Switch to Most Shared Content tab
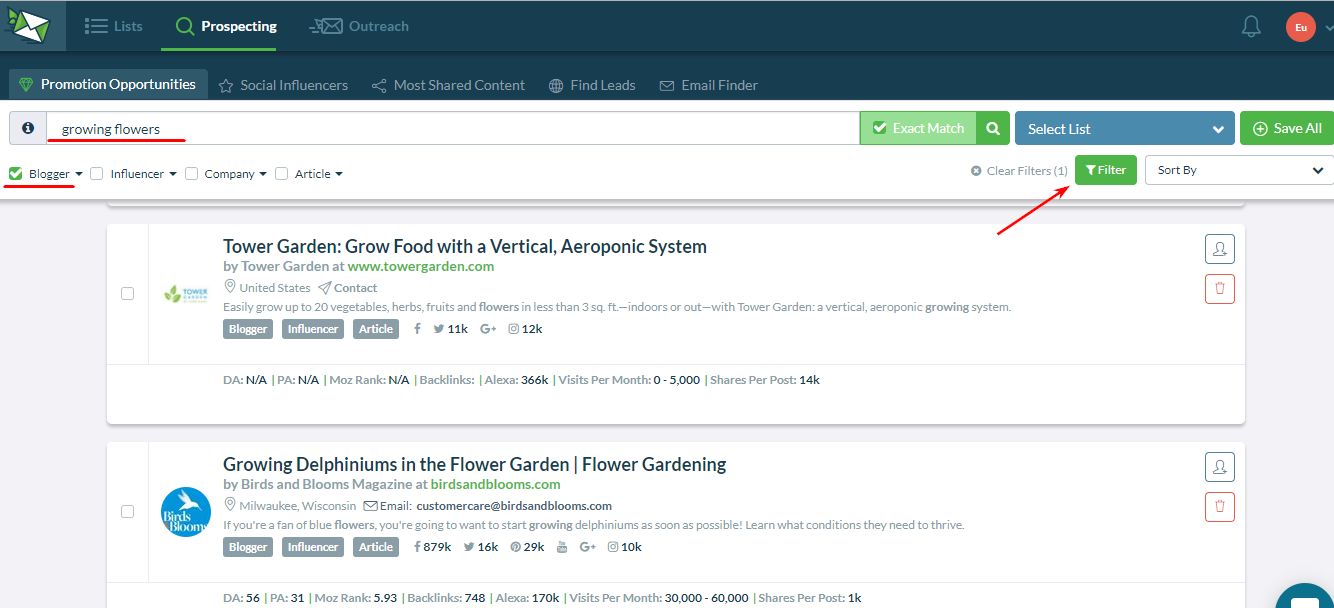 point(448,85)
